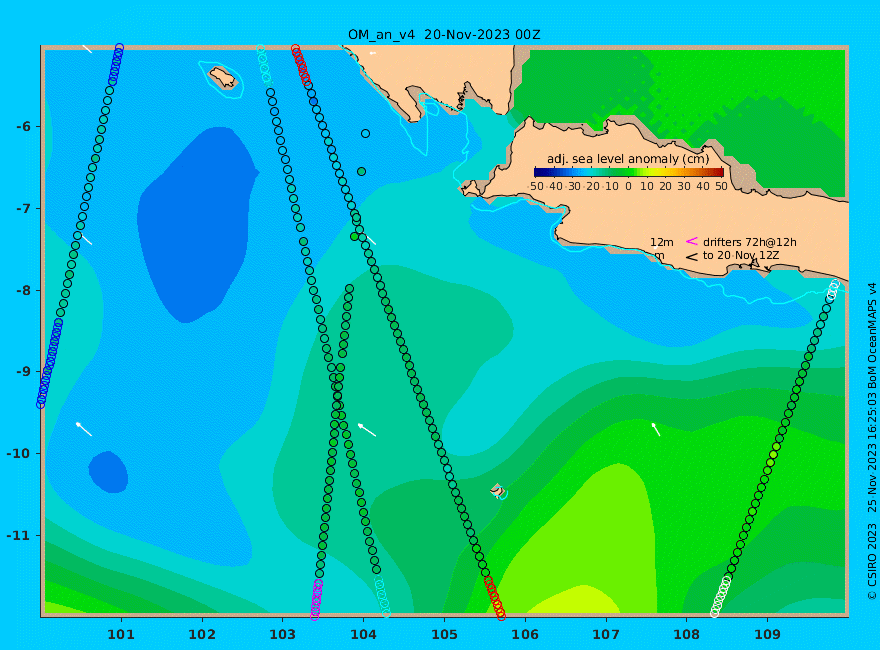Click latitude axis label -8
The width and height of the screenshot is (880, 650).
tap(23, 290)
